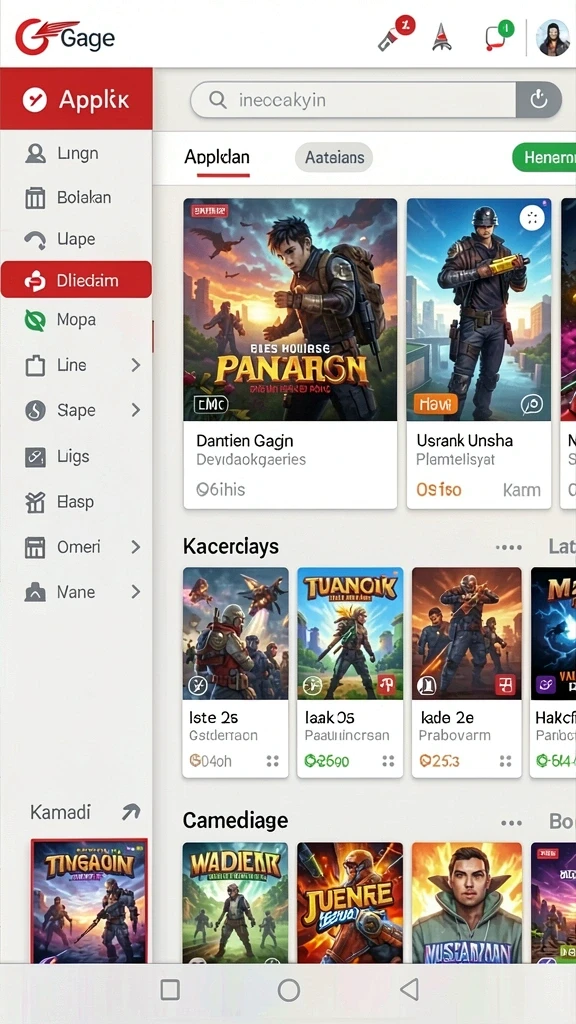The width and height of the screenshot is (576, 1024).
Task: Tap the Mopa green leaf icon
Action: [35, 320]
